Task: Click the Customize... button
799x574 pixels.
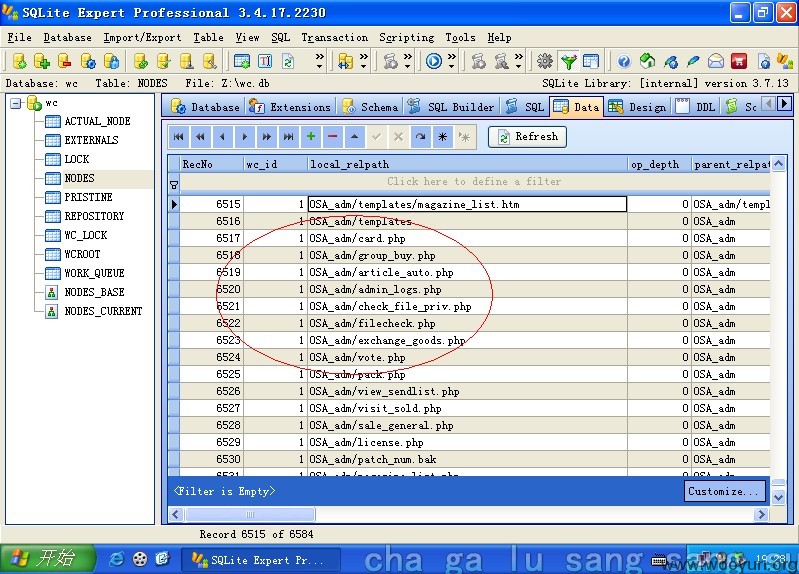Action: tap(724, 491)
